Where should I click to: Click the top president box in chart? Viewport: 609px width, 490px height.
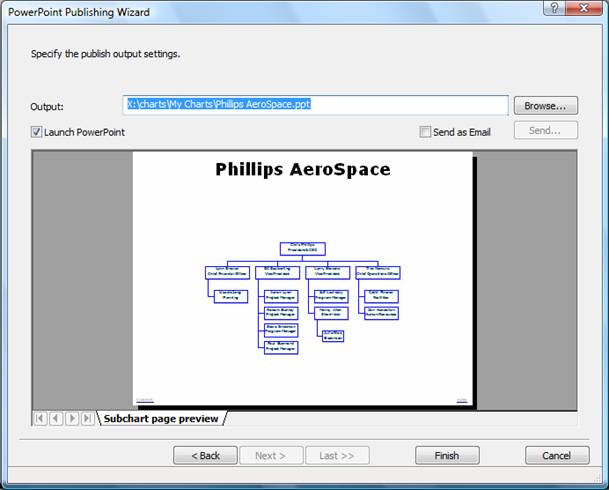pos(303,249)
